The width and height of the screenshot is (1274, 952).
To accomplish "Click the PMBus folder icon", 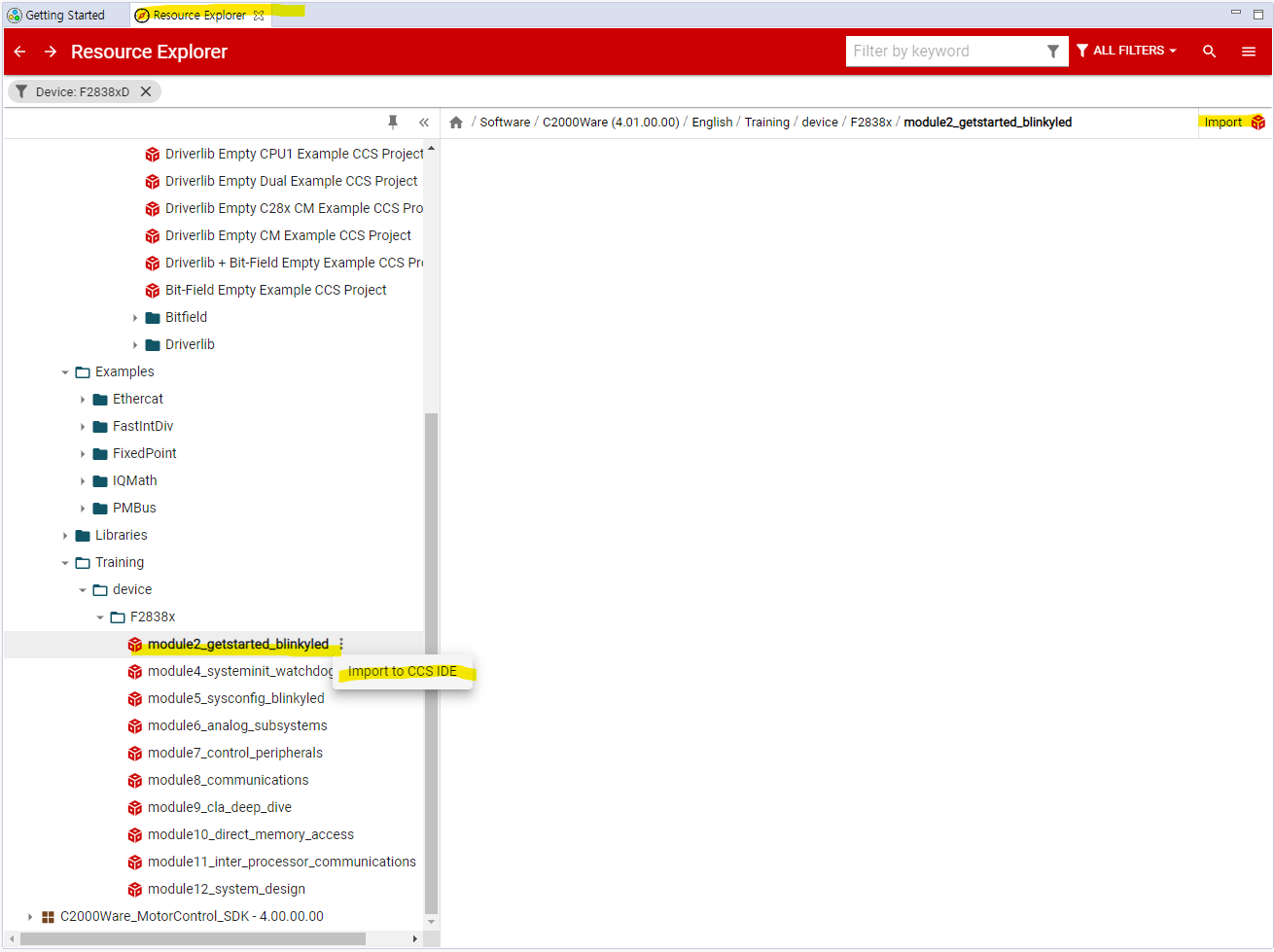I will tap(100, 508).
